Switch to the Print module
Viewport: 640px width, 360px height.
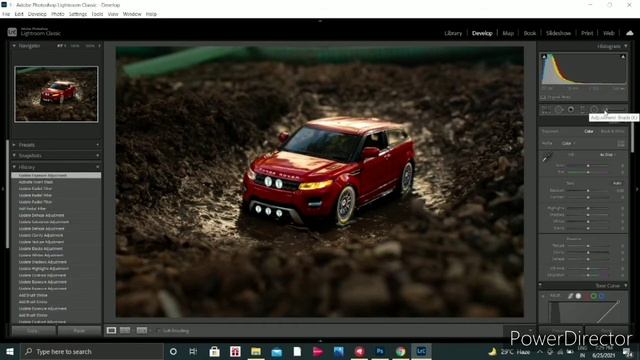[587, 33]
